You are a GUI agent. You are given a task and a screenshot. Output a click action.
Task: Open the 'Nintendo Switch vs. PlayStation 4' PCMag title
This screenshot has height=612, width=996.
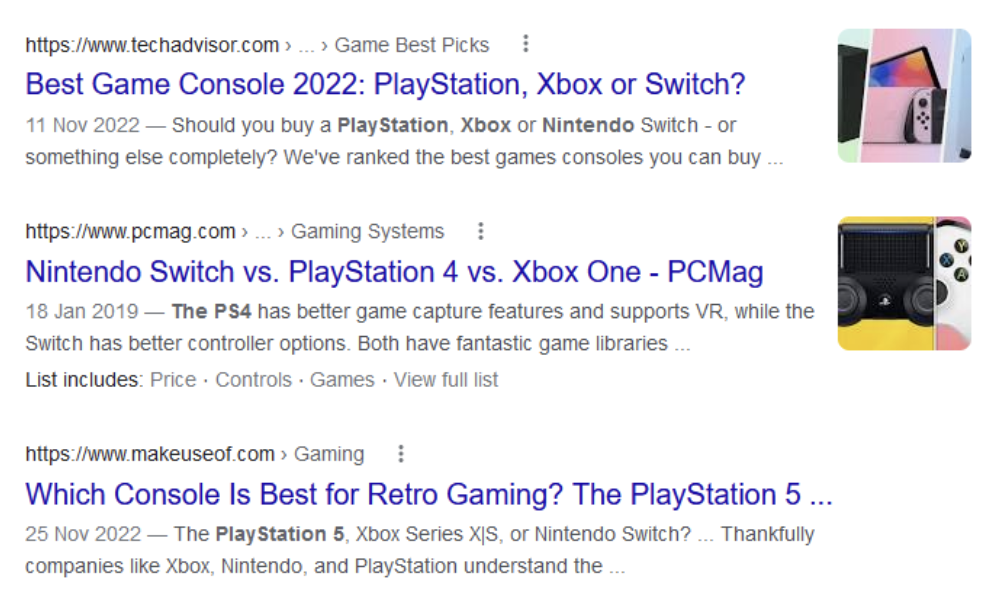pyautogui.click(x=394, y=272)
